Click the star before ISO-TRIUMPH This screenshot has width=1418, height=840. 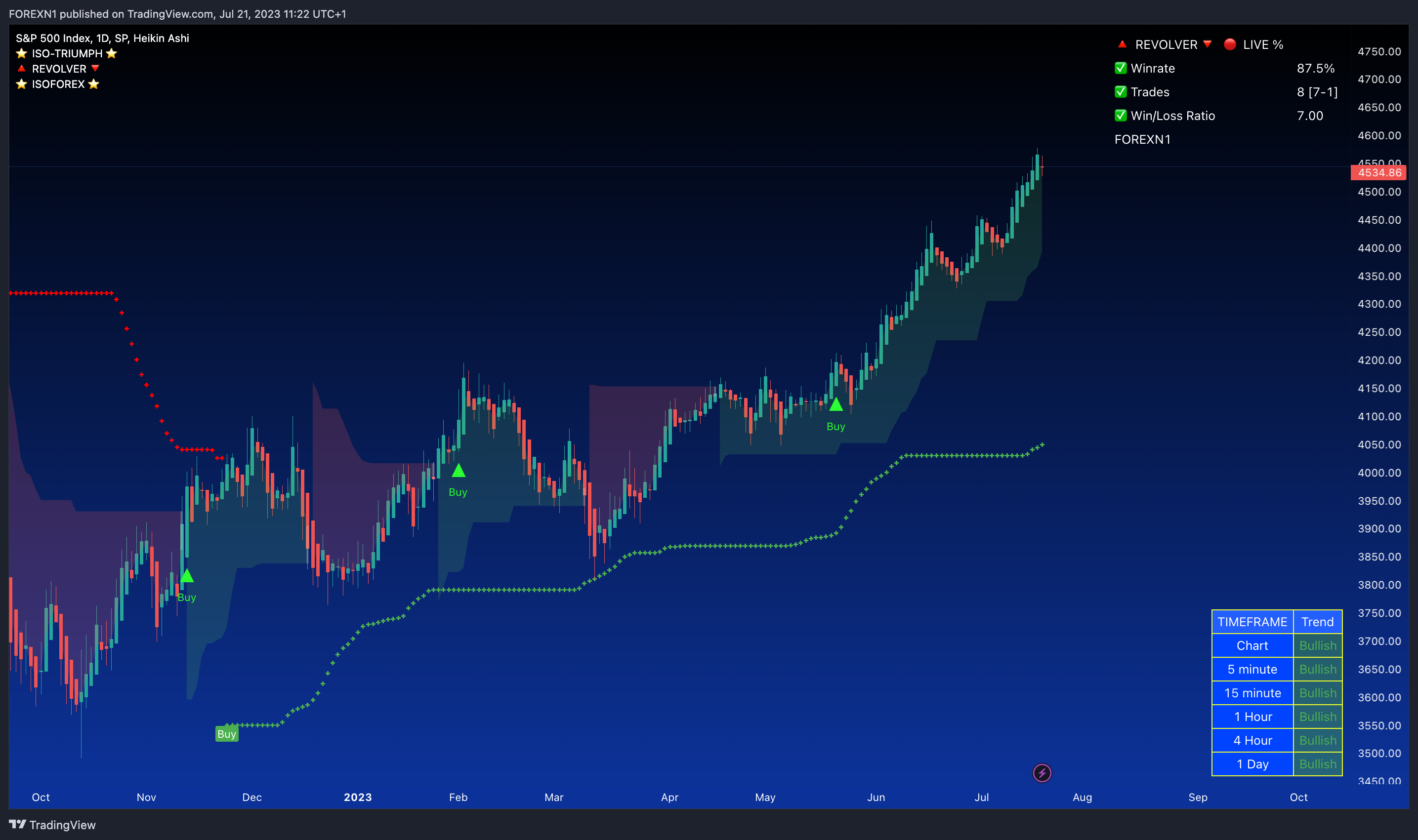coord(22,53)
